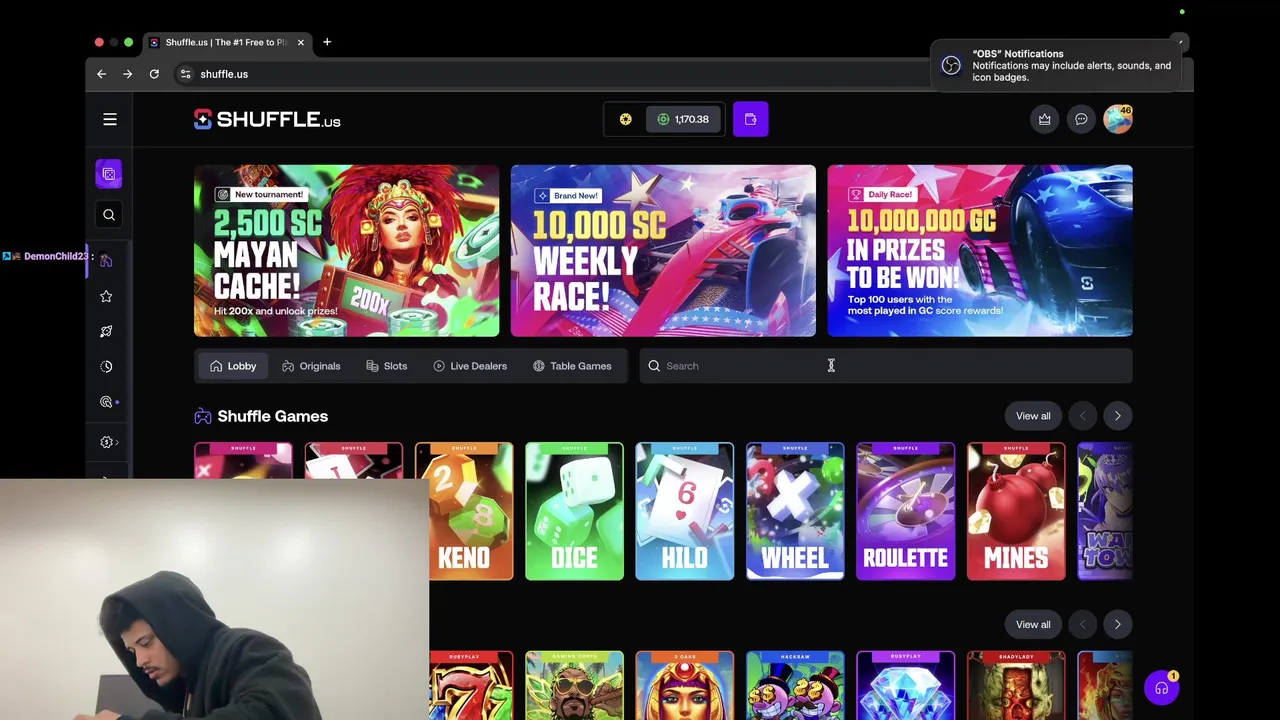Switch to the Originals tab
Viewport: 1280px width, 720px height.
[x=311, y=366]
